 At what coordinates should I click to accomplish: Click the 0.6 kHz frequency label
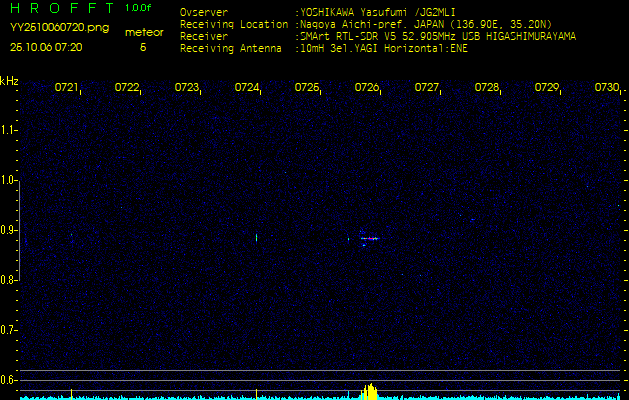pos(8,380)
